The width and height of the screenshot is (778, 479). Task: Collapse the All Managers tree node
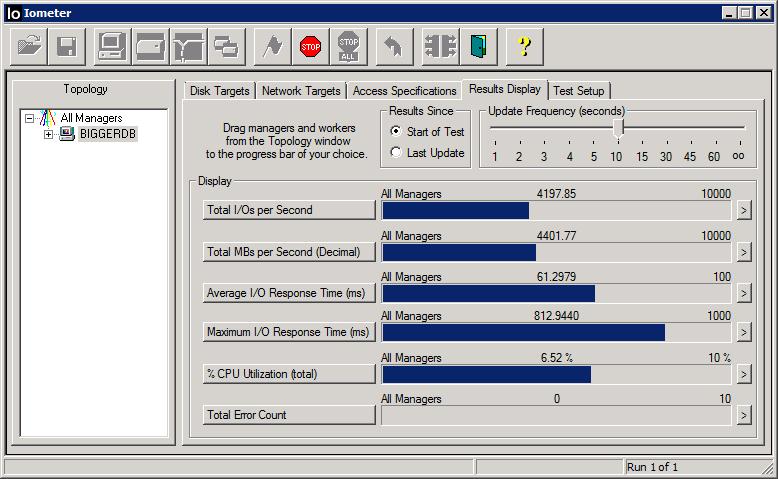[x=29, y=118]
